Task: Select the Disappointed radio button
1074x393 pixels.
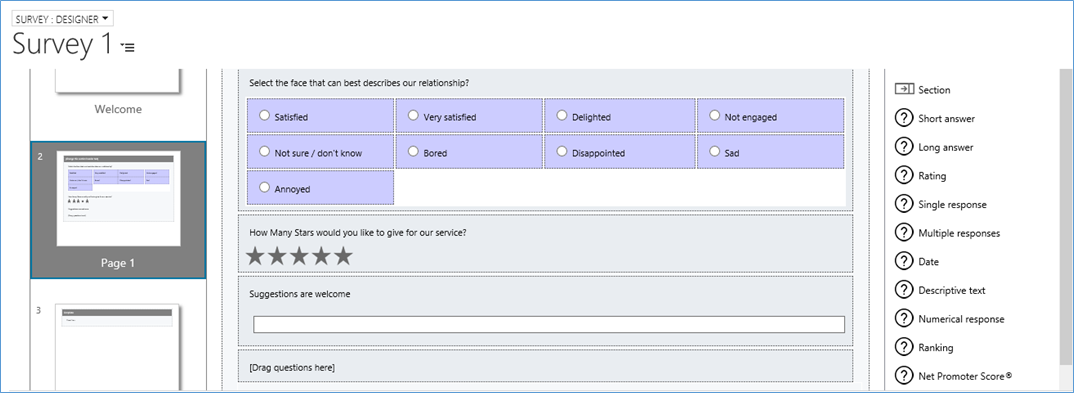Action: pos(562,152)
